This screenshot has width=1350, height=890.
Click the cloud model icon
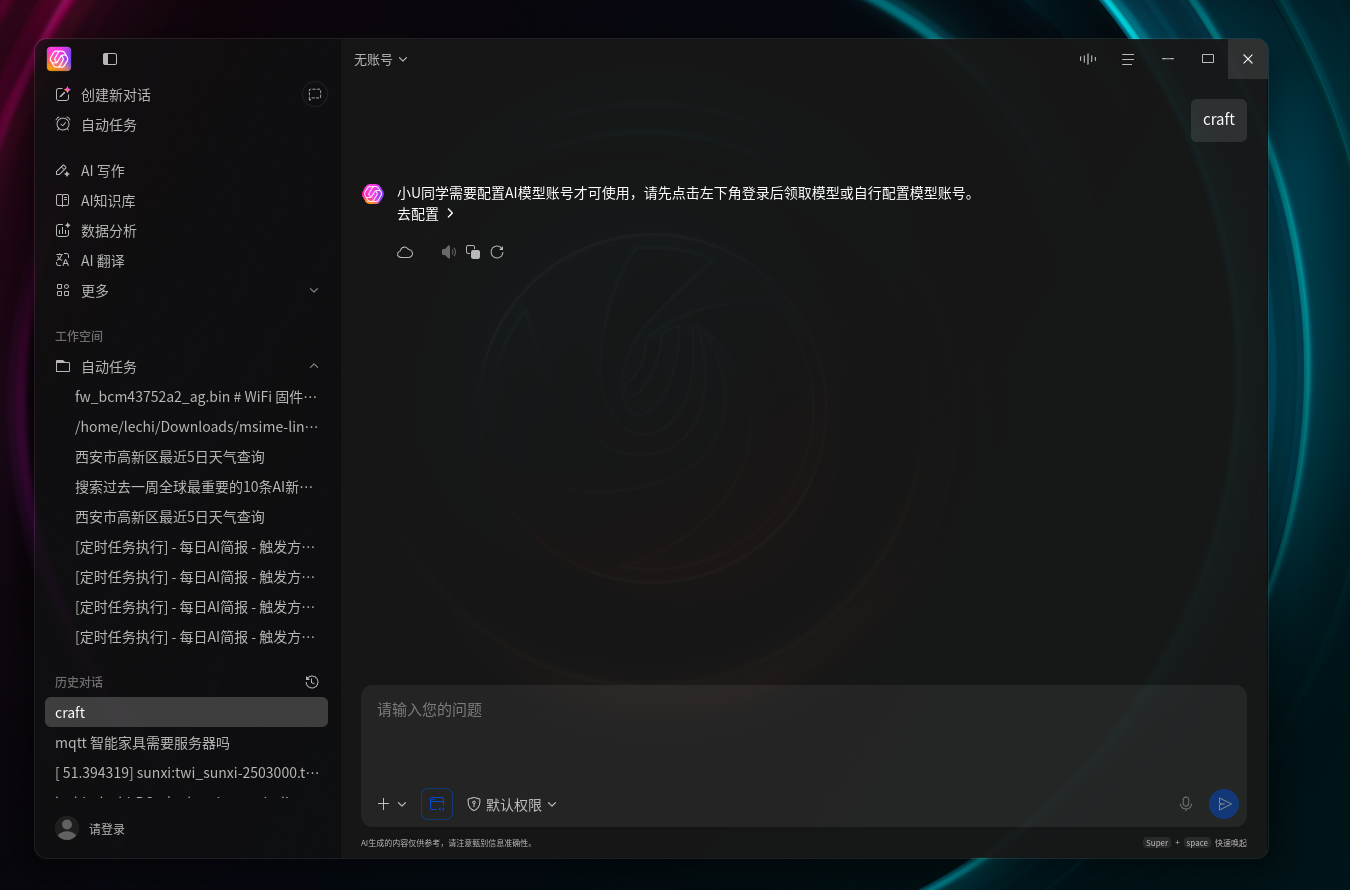click(x=405, y=252)
